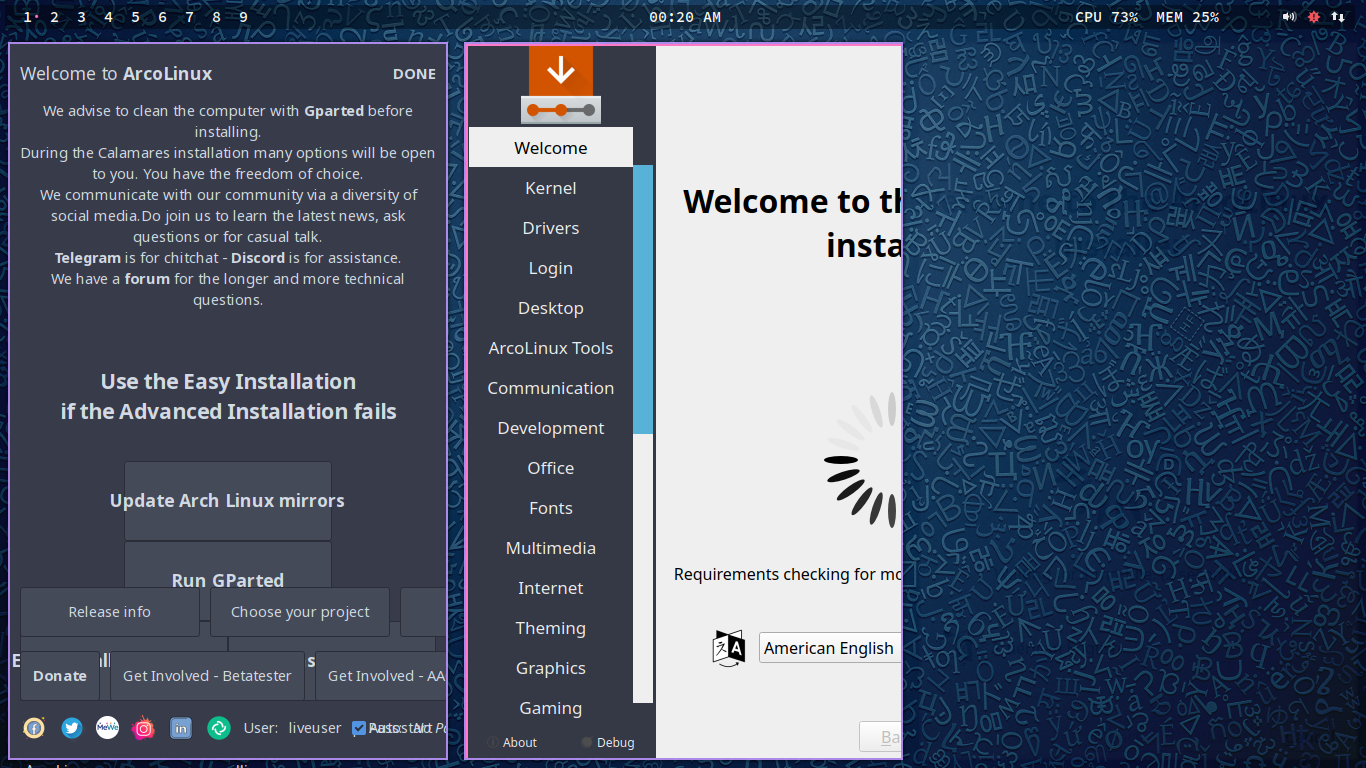This screenshot has width=1366, height=768.
Task: Open the LinkedIn icon link
Action: (181, 728)
